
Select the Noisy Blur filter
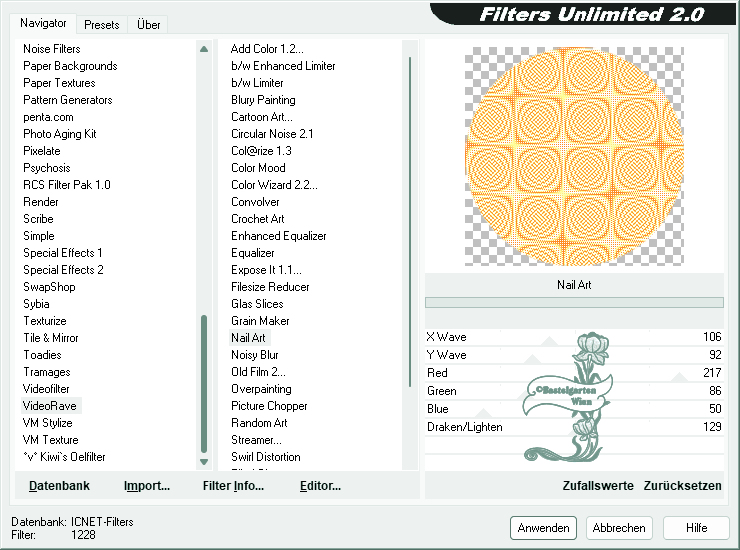click(255, 355)
